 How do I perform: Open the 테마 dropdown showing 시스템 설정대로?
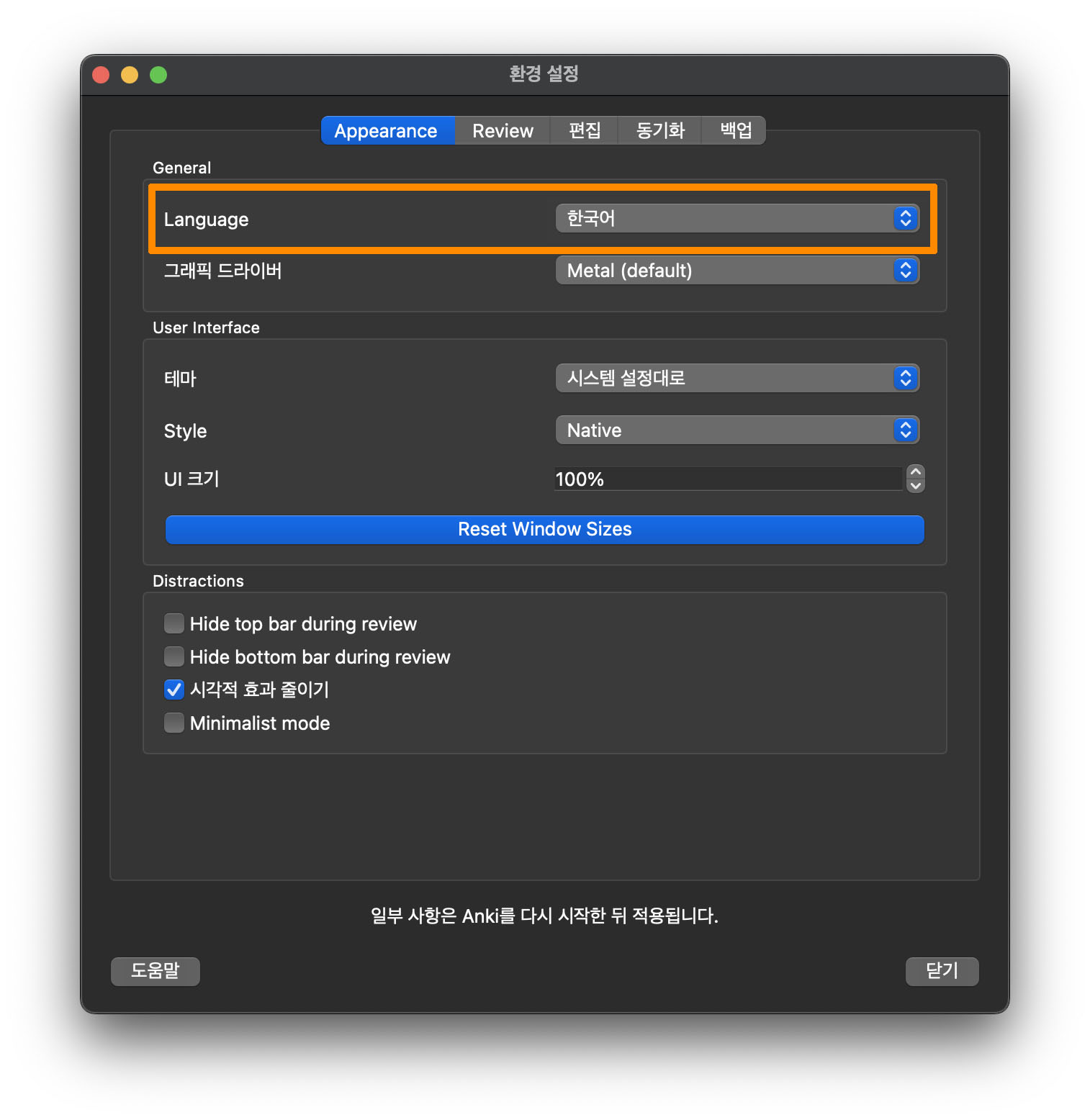737,379
